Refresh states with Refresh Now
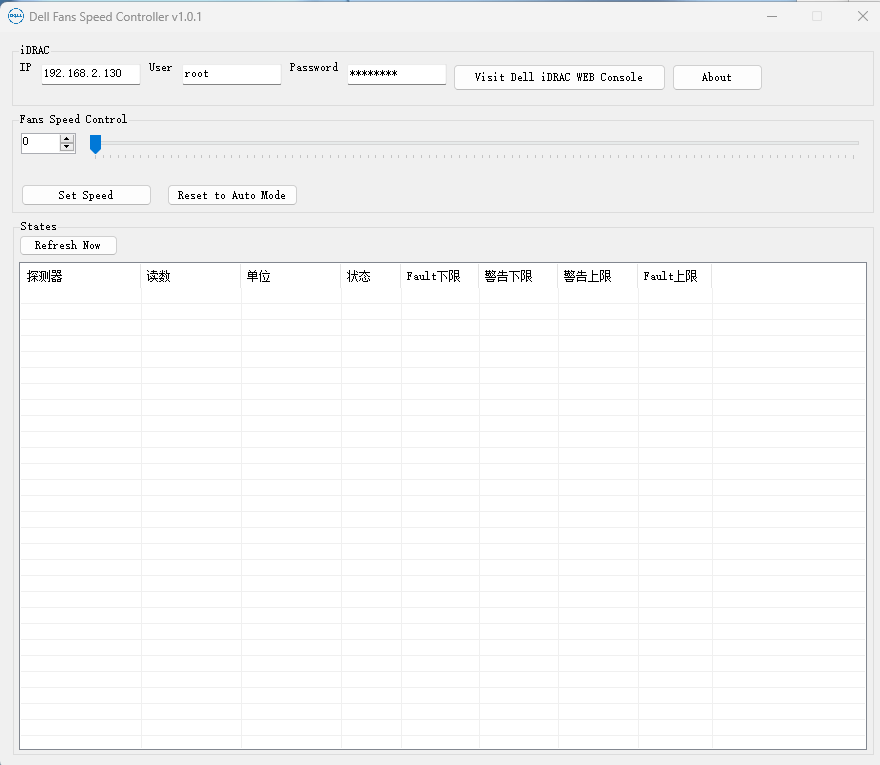Screen dimensions: 880x765 [68, 245]
